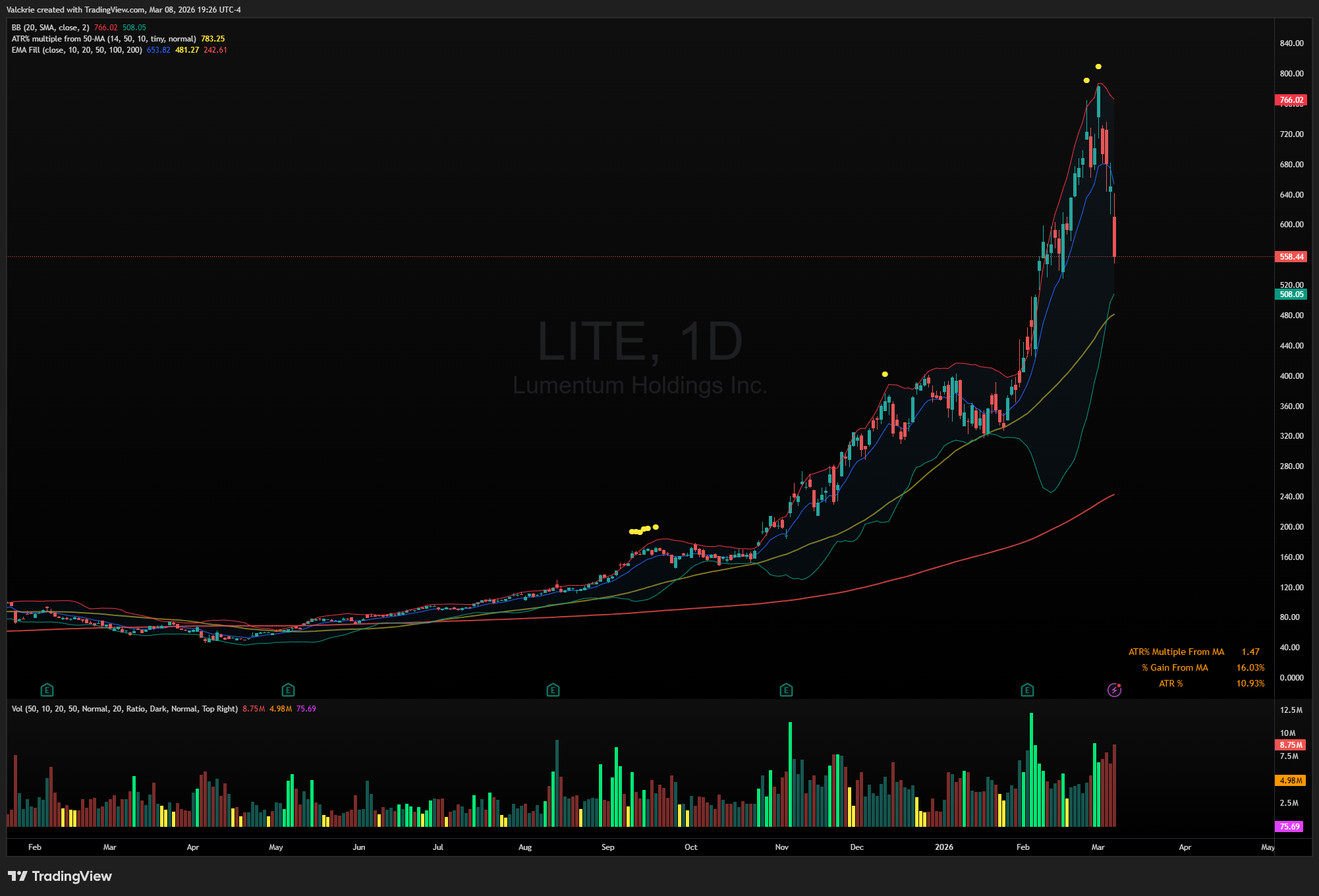Image resolution: width=1319 pixels, height=896 pixels.
Task: Click the earnings marker near May
Action: tap(288, 690)
